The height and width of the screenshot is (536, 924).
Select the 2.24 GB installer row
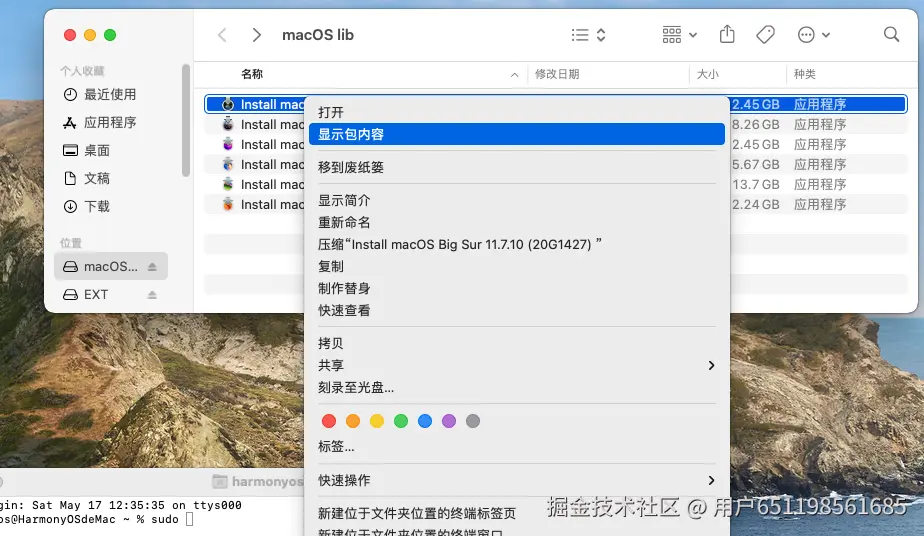(556, 204)
